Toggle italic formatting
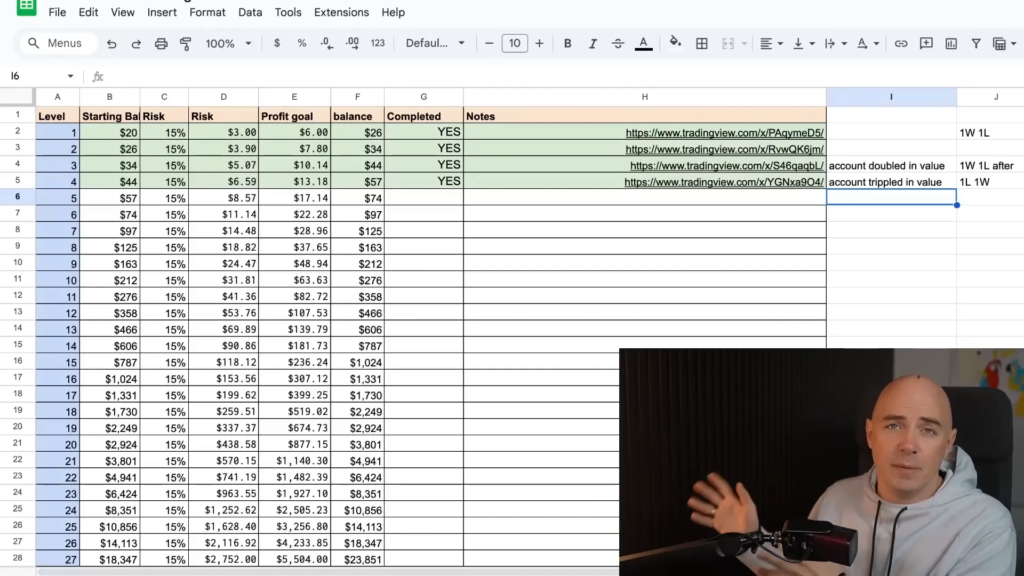This screenshot has height=576, width=1024. point(593,44)
